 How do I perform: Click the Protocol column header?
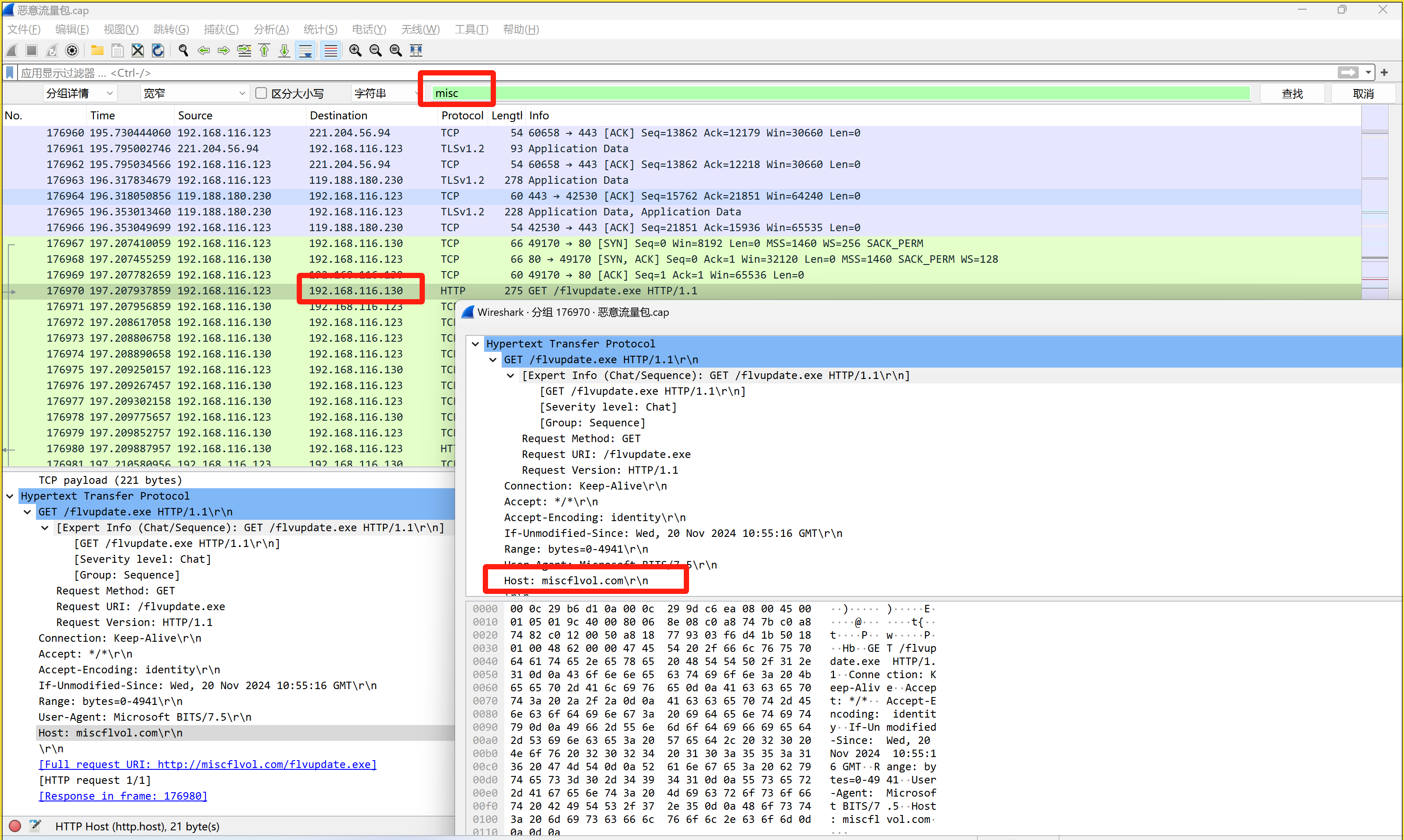coord(462,115)
